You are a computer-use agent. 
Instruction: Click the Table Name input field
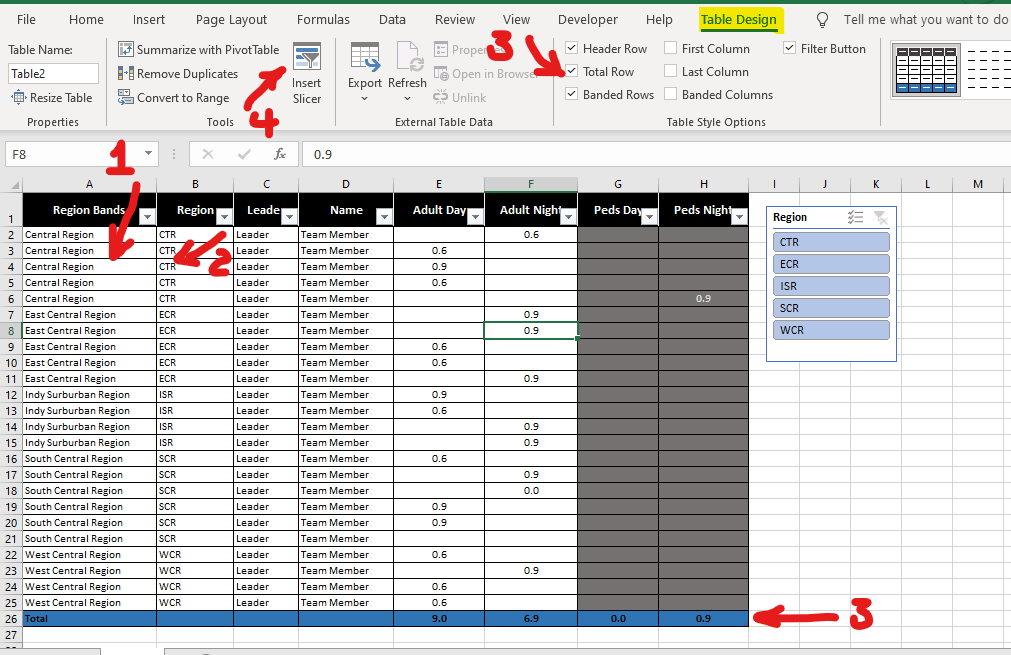coord(54,73)
